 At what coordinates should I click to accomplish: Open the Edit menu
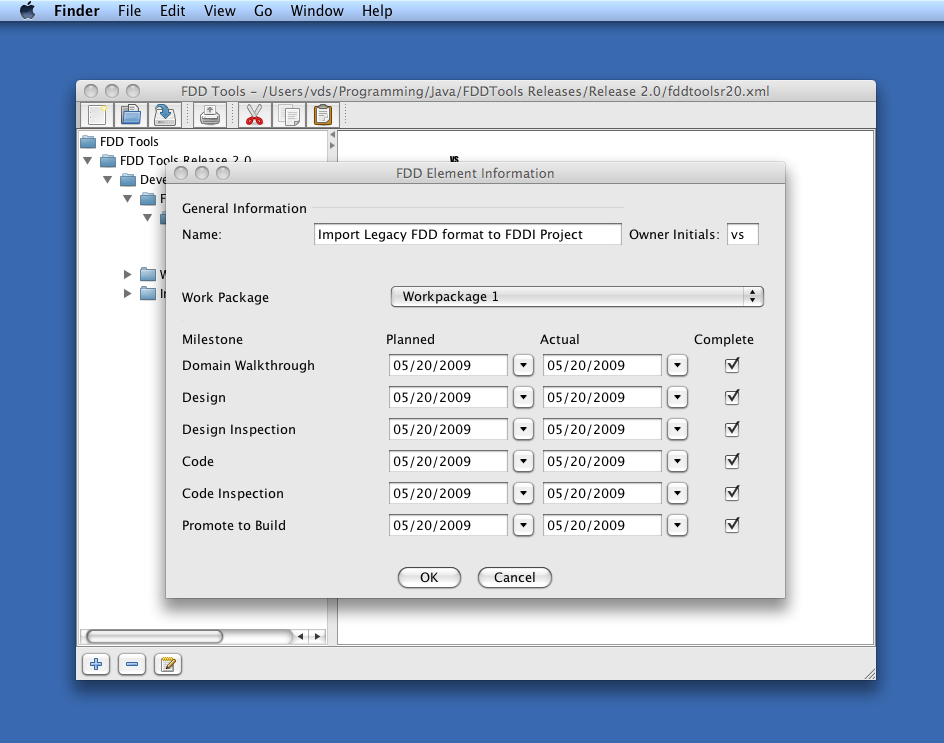click(172, 11)
